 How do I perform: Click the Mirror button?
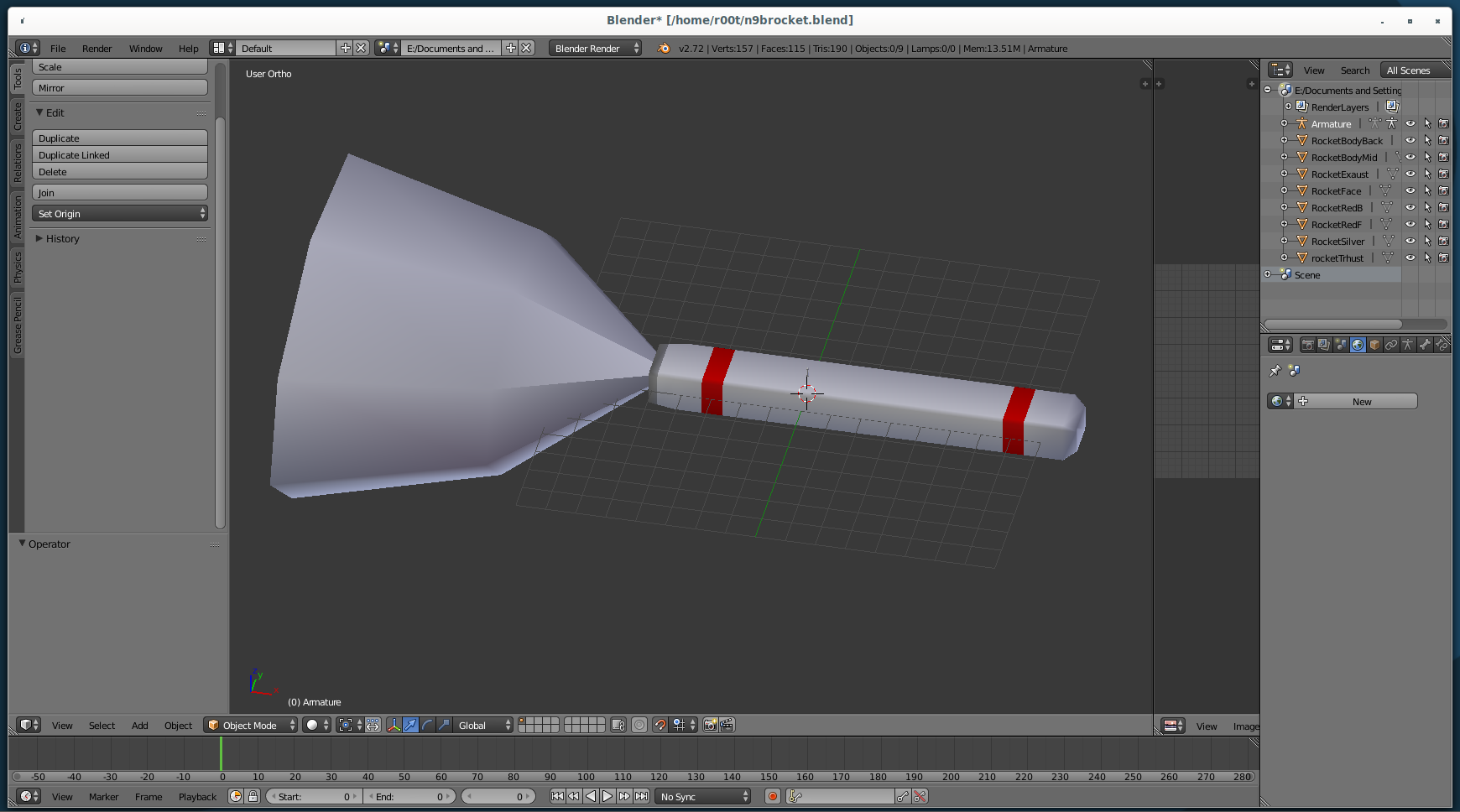point(120,88)
